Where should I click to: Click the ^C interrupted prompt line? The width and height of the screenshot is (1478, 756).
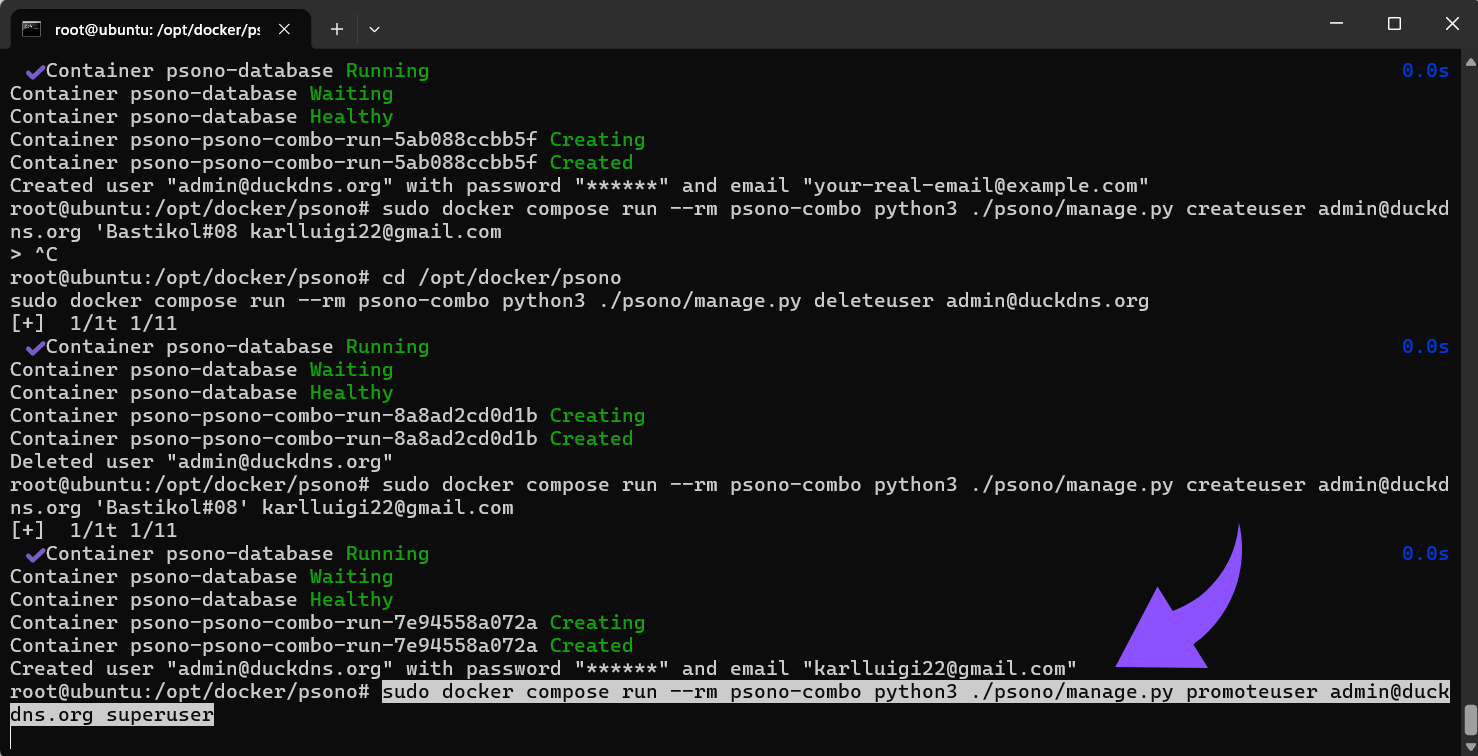tap(34, 254)
